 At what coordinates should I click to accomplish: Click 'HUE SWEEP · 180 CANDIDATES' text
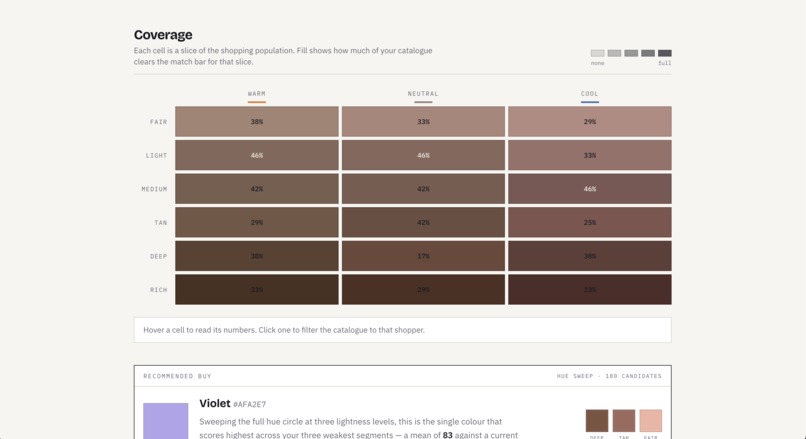tap(609, 376)
